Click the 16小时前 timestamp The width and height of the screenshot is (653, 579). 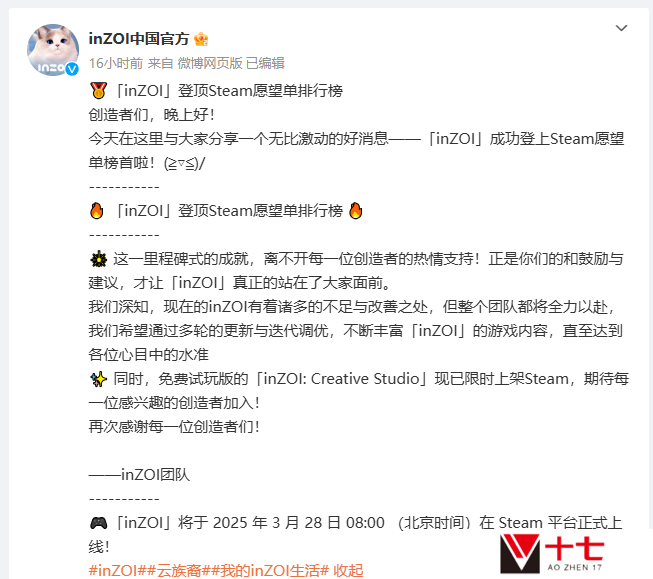(x=116, y=63)
